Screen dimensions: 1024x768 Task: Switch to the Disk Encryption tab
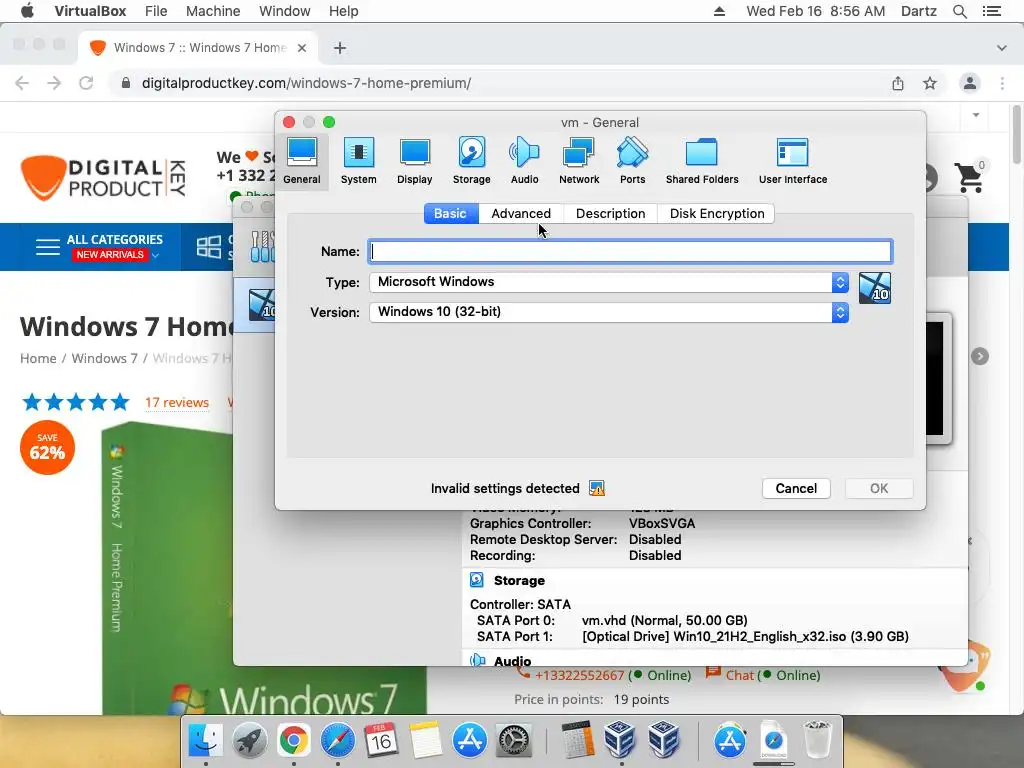tap(716, 214)
